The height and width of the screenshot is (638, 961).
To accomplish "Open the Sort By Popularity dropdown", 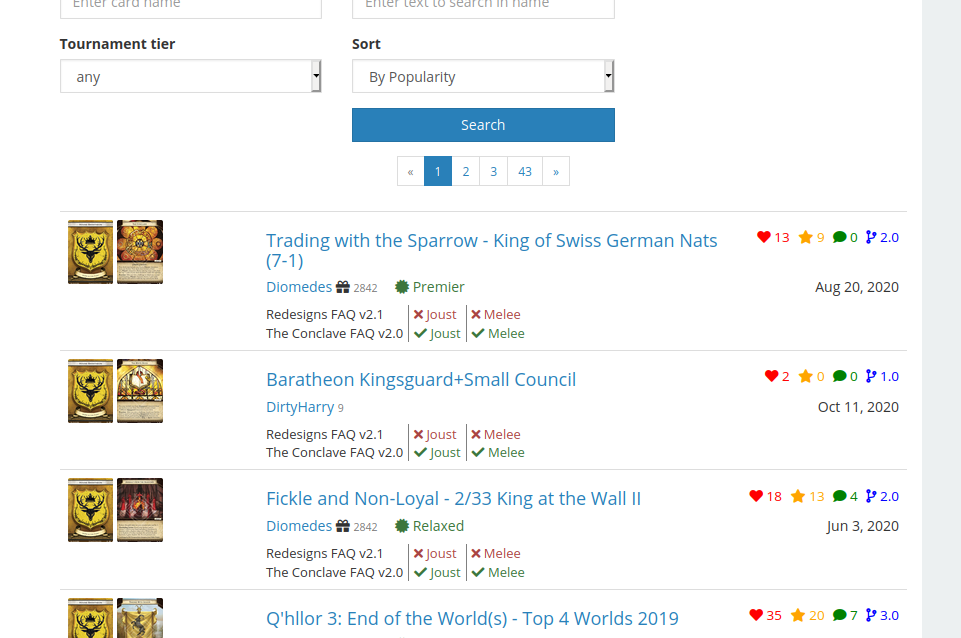I will (x=483, y=77).
